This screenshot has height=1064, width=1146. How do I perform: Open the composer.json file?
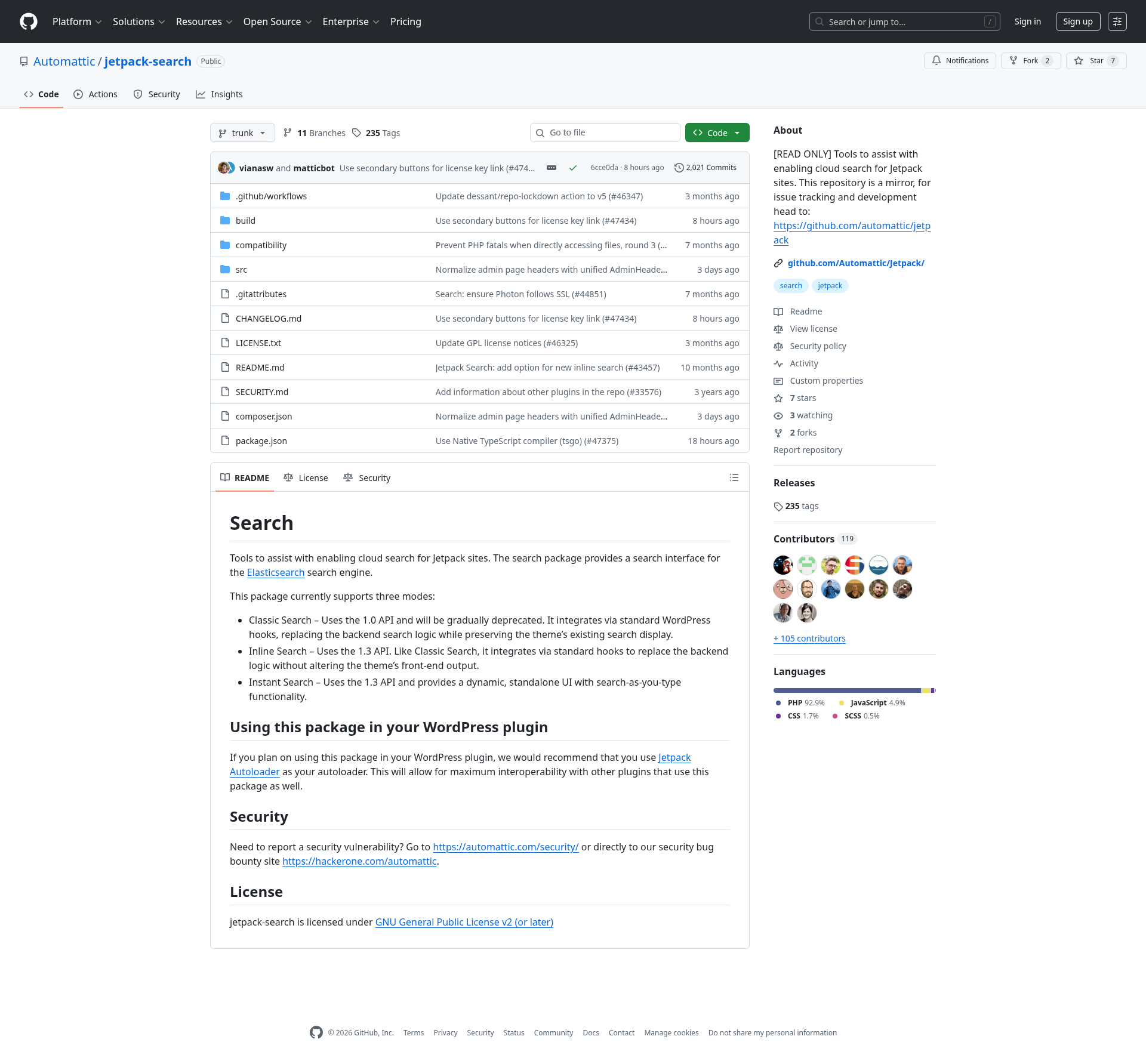click(x=264, y=416)
